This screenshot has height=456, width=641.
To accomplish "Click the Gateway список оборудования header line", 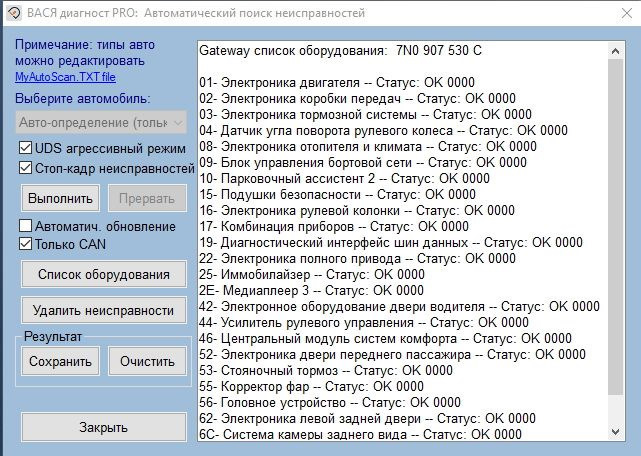I will coord(341,51).
